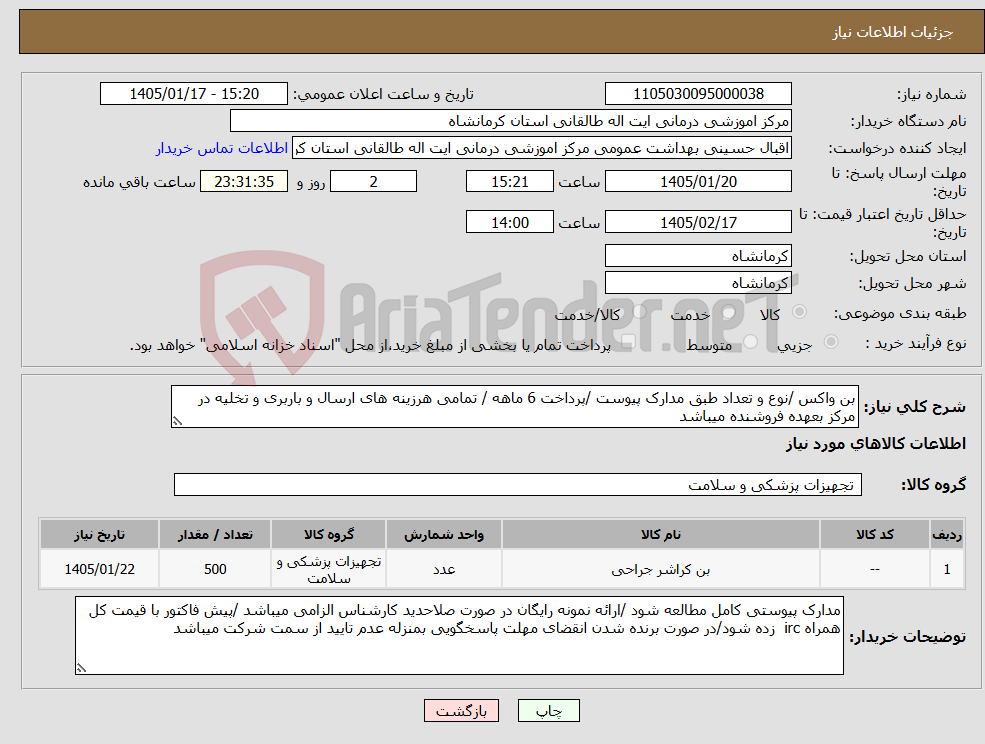
Task: Click the ردیف column header
Action: (947, 534)
